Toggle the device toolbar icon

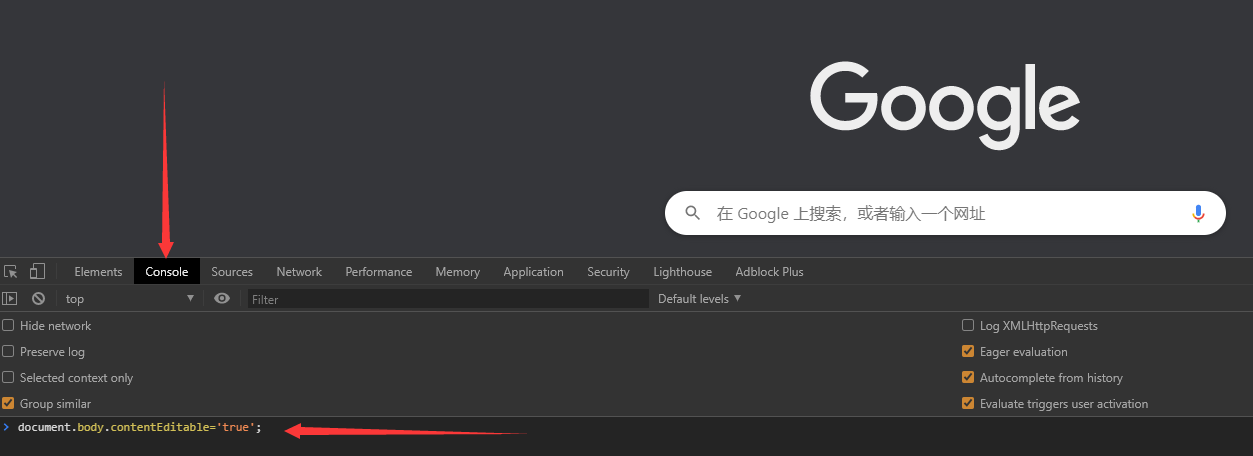coord(37,272)
